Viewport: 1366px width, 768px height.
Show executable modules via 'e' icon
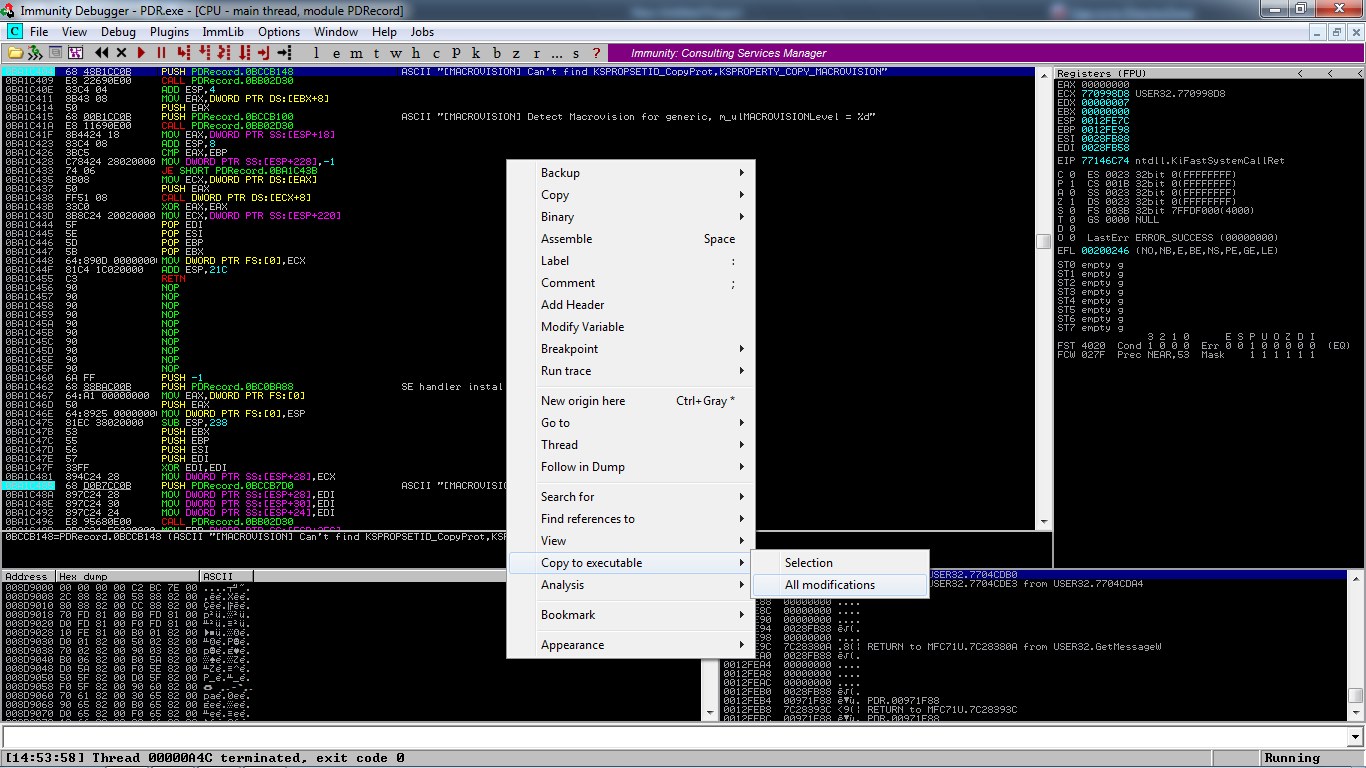(x=337, y=53)
